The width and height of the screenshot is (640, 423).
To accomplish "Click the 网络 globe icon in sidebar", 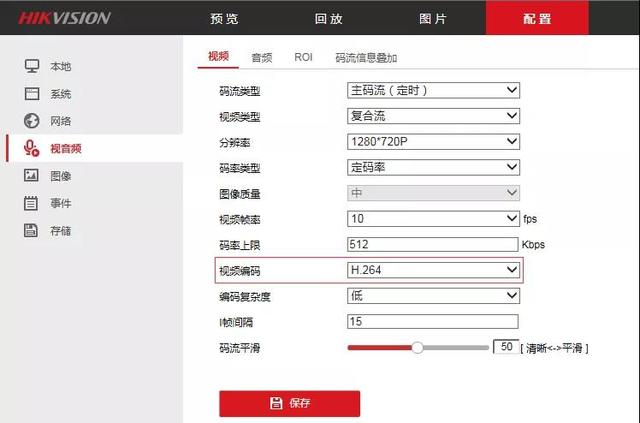I will [31, 121].
